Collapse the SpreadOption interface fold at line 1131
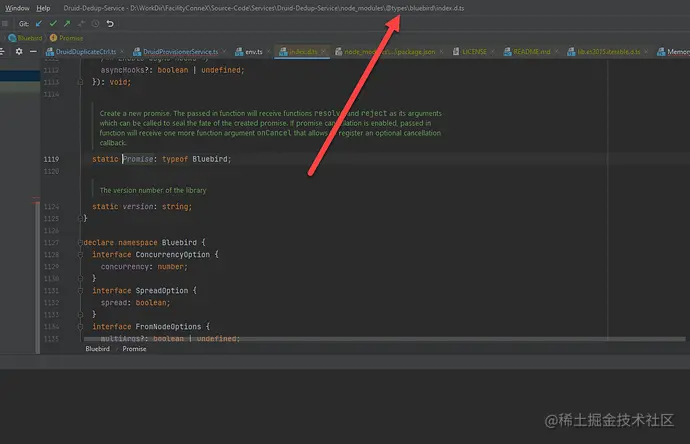 [x=80, y=290]
